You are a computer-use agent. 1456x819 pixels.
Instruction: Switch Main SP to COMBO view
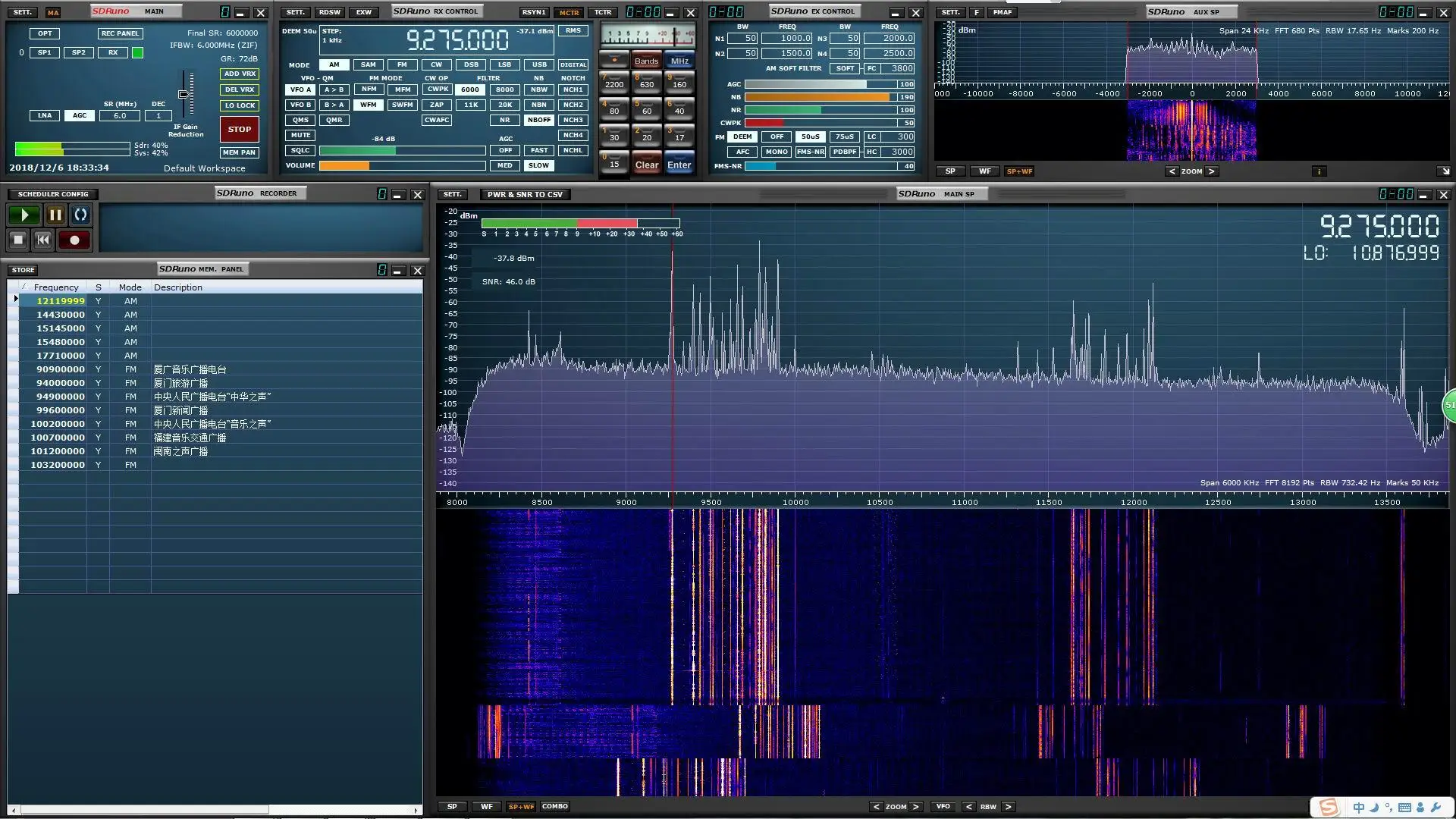pos(554,807)
